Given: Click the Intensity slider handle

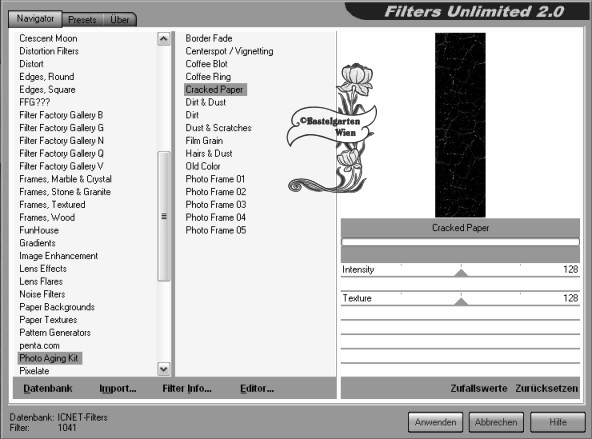Looking at the screenshot, I should click(x=461, y=272).
